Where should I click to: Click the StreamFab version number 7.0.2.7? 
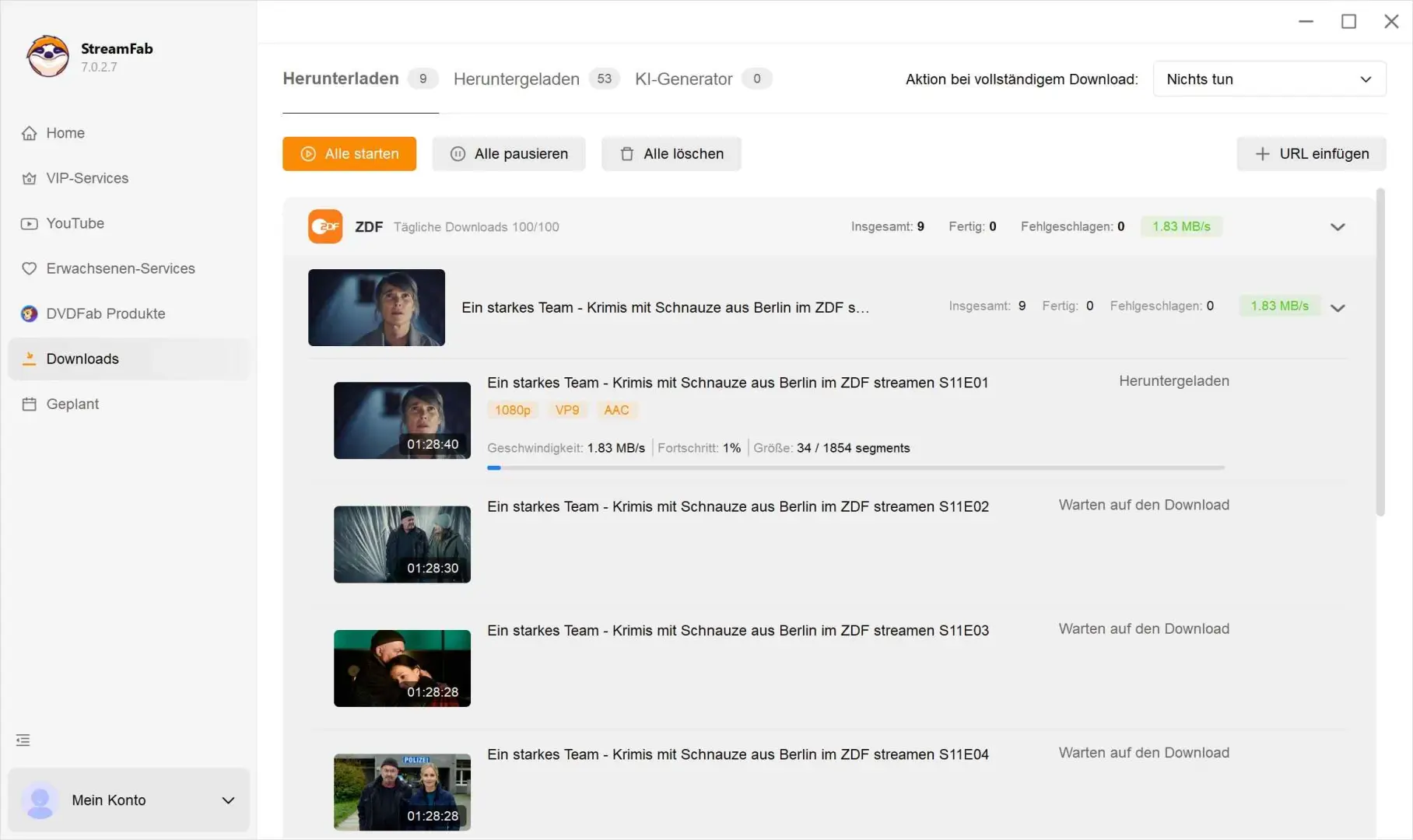[99, 67]
